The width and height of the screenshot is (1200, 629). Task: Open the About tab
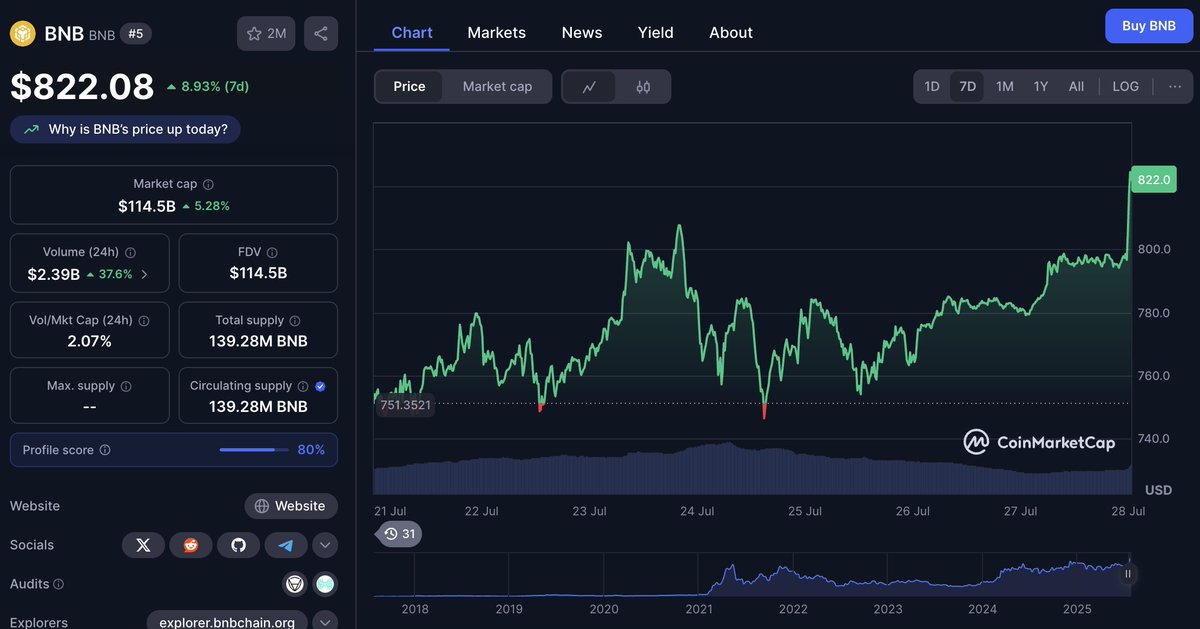[x=731, y=32]
